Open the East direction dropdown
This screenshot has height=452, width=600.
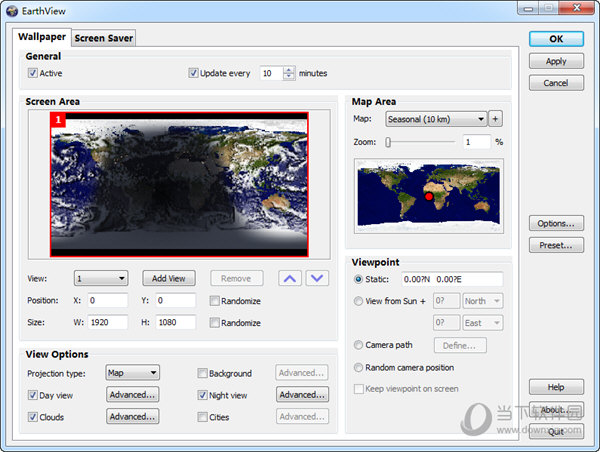(483, 323)
